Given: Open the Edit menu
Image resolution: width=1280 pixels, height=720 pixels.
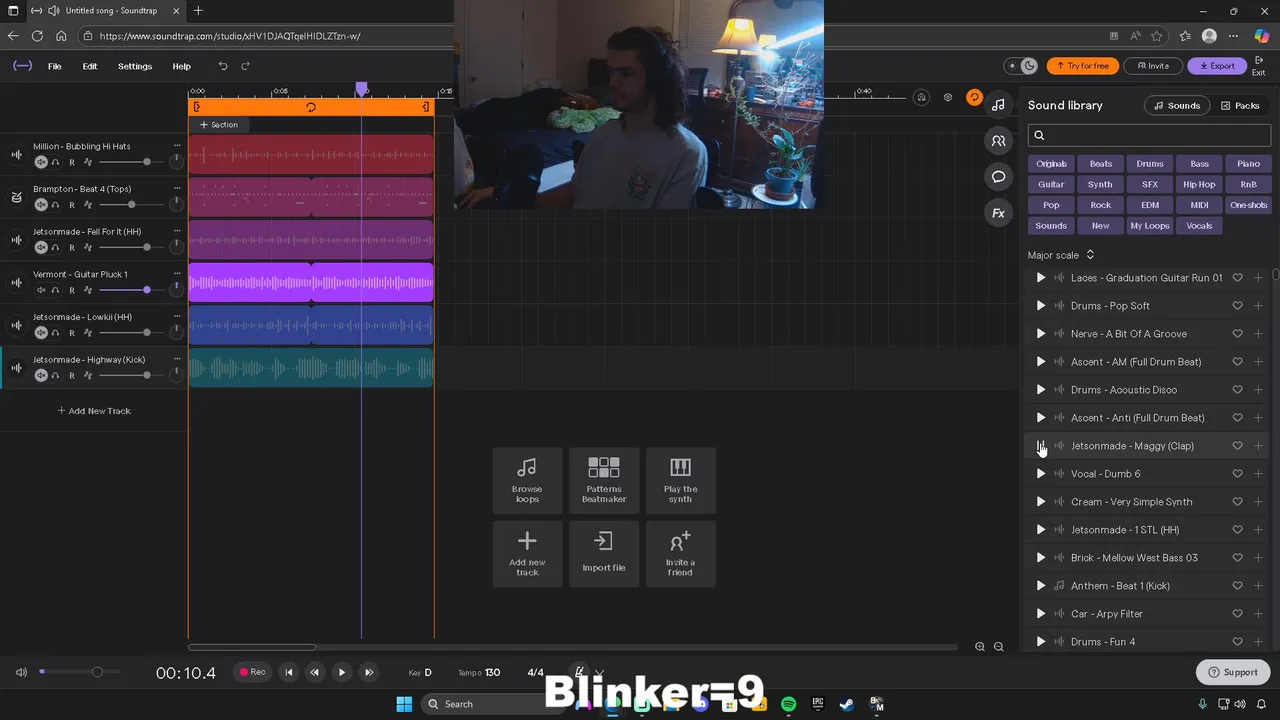Looking at the screenshot, I should tap(90, 66).
